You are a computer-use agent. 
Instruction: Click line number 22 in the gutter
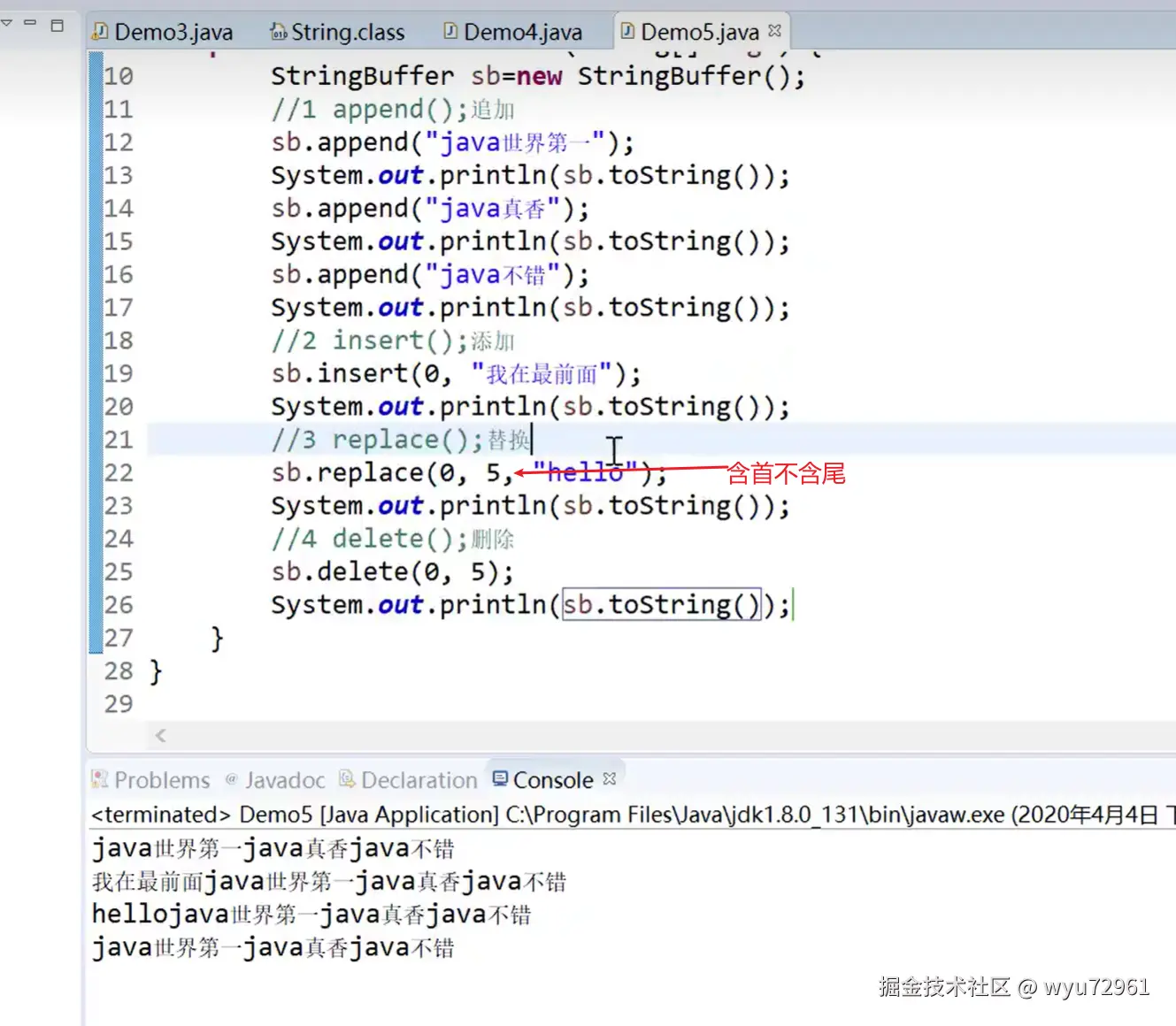(x=119, y=472)
